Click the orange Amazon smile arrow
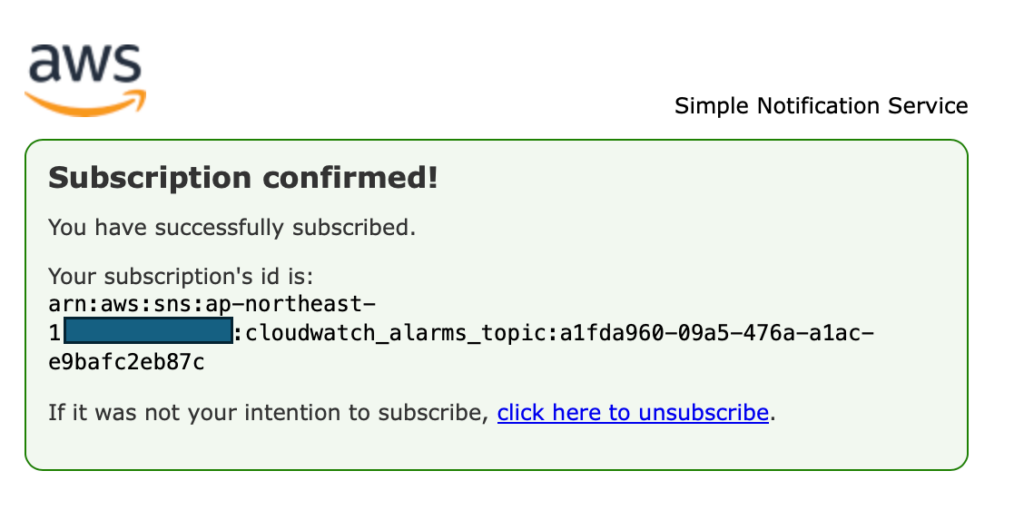The image size is (1024, 510). click(x=86, y=104)
